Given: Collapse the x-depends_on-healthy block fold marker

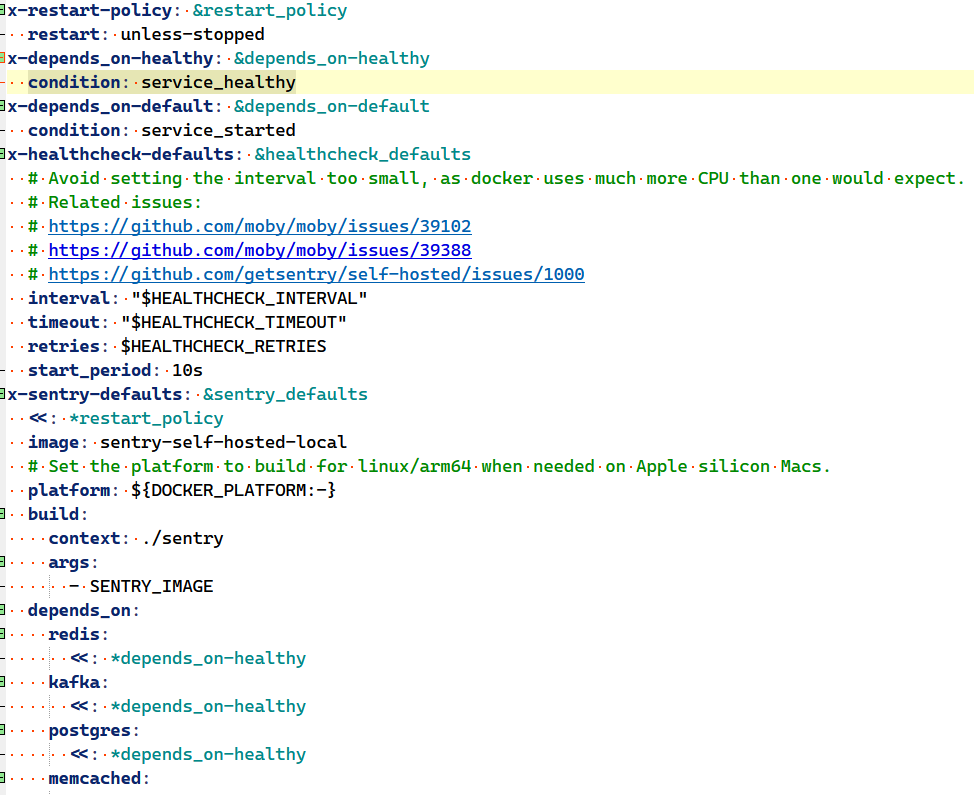Looking at the screenshot, I should [3, 59].
